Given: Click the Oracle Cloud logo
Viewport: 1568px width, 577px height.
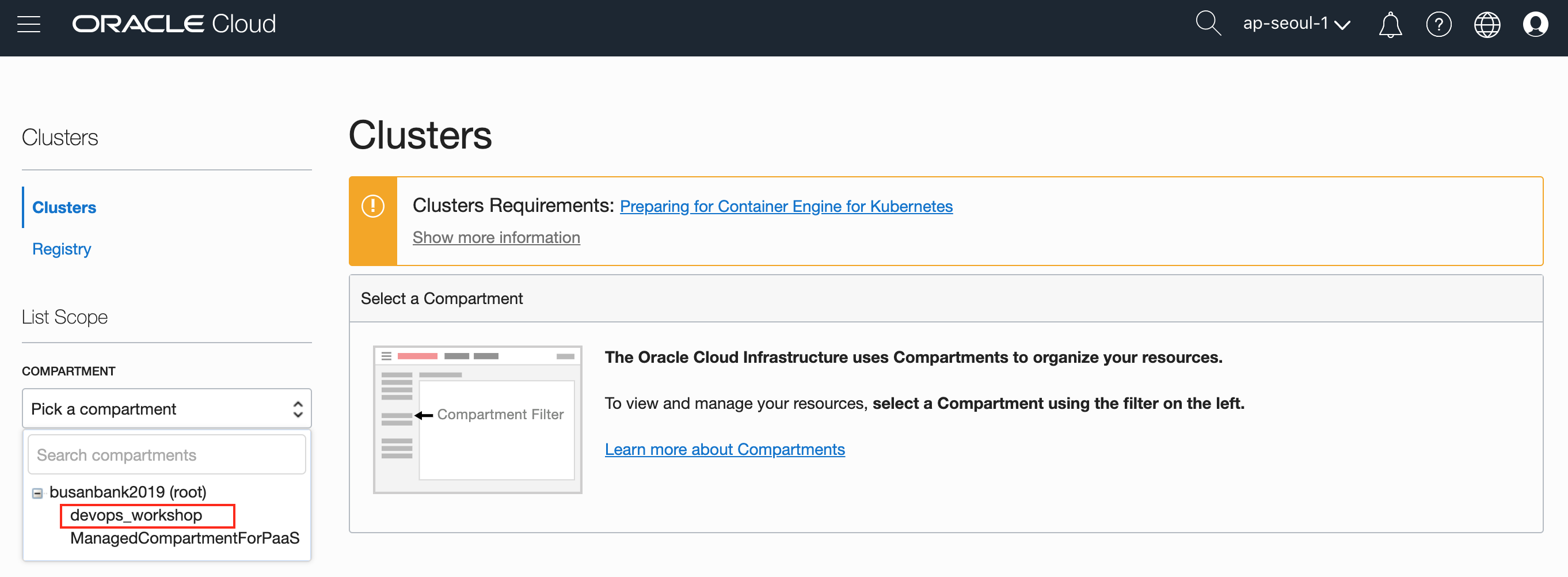Looking at the screenshot, I should coord(174,24).
